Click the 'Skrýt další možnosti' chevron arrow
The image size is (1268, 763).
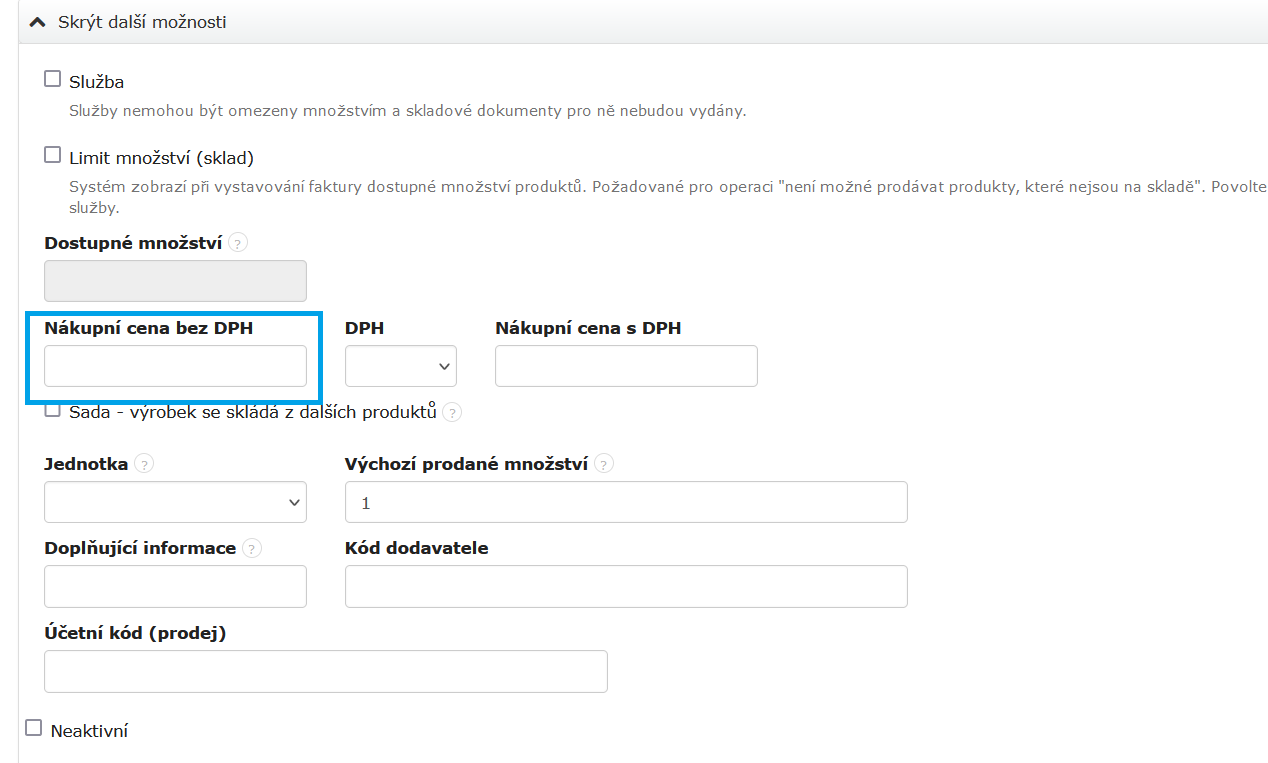[38, 21]
